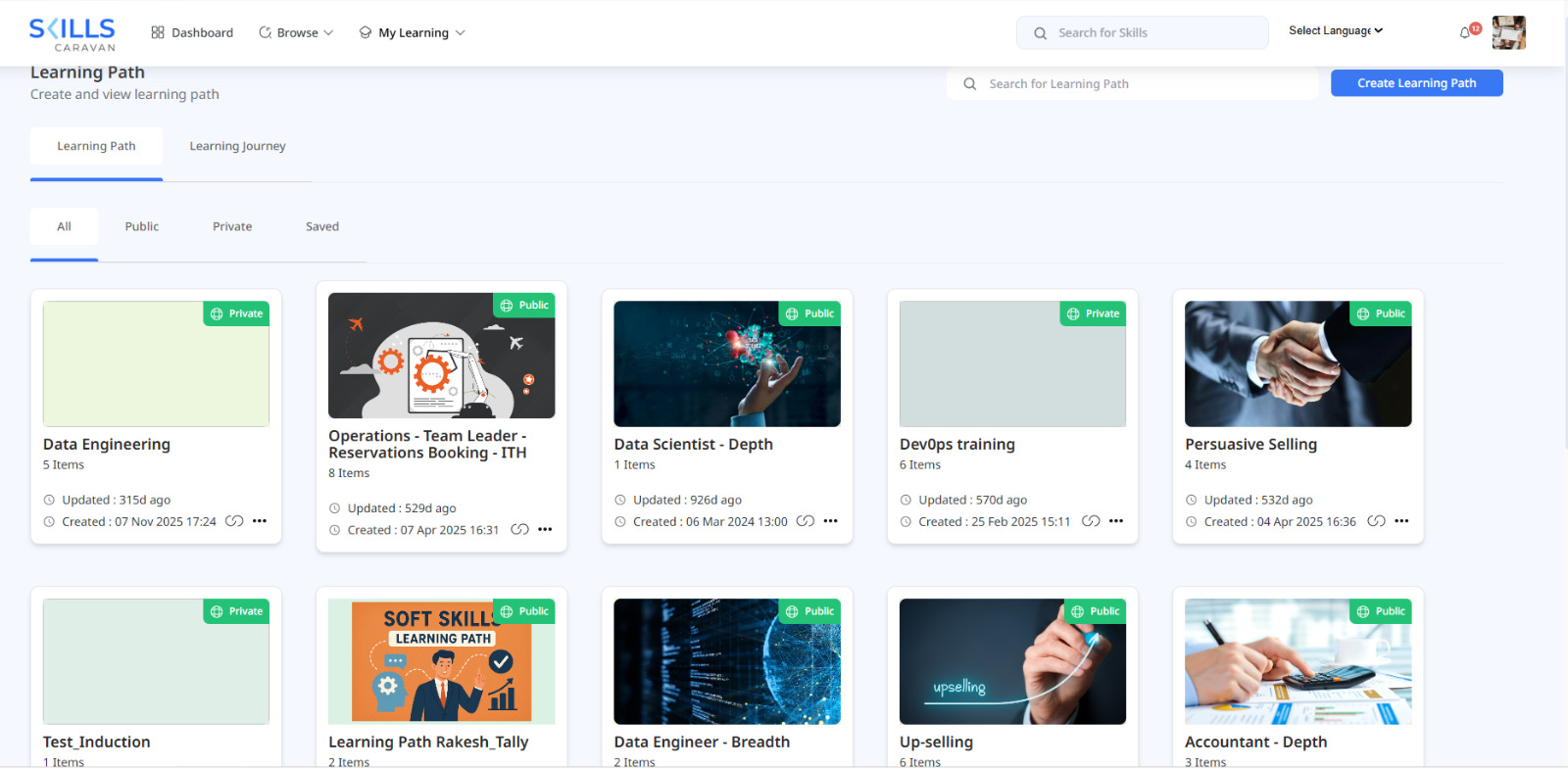Image resolution: width=1568 pixels, height=769 pixels.
Task: Switch to the Learning Journey tab
Action: coord(238,147)
